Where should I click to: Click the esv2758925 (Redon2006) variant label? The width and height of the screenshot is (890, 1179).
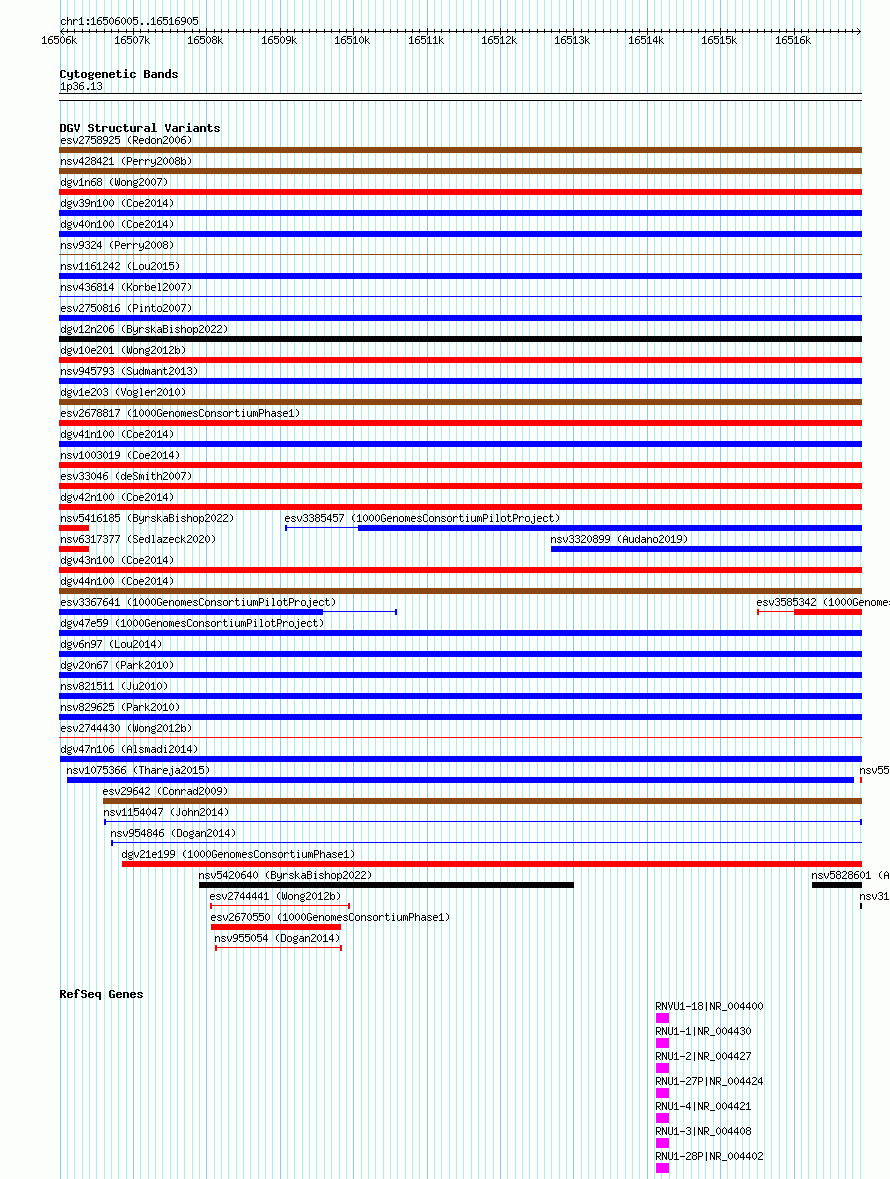[126, 141]
